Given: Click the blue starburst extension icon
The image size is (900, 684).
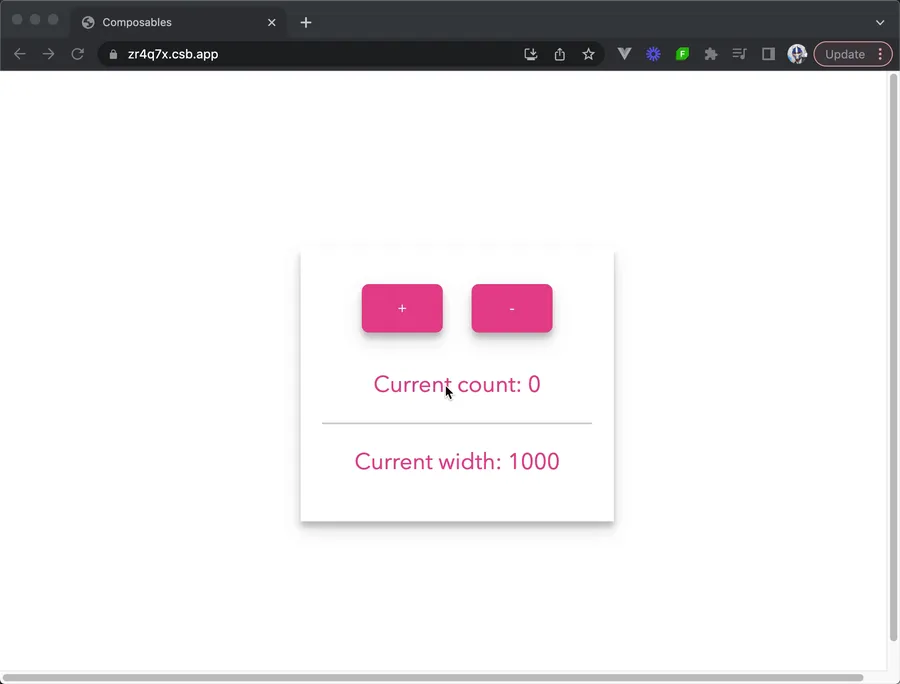Looking at the screenshot, I should coord(653,54).
